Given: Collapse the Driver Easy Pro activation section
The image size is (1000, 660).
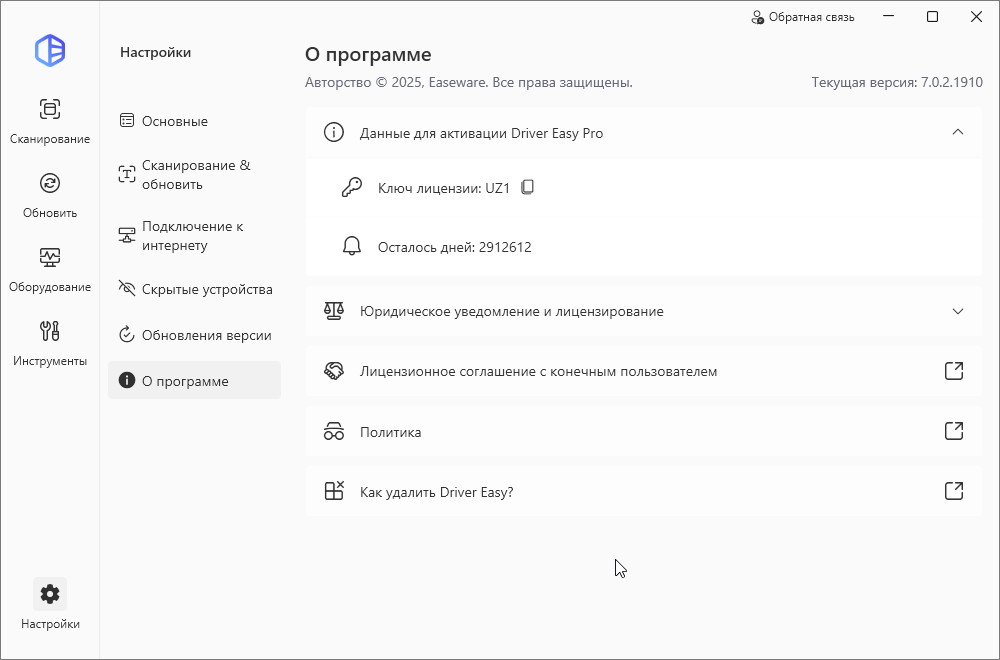Looking at the screenshot, I should [957, 132].
